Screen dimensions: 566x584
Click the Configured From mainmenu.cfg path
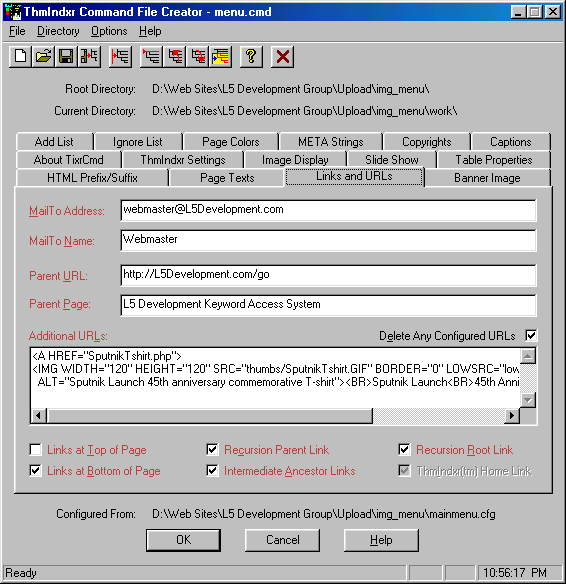pyautogui.click(x=324, y=514)
